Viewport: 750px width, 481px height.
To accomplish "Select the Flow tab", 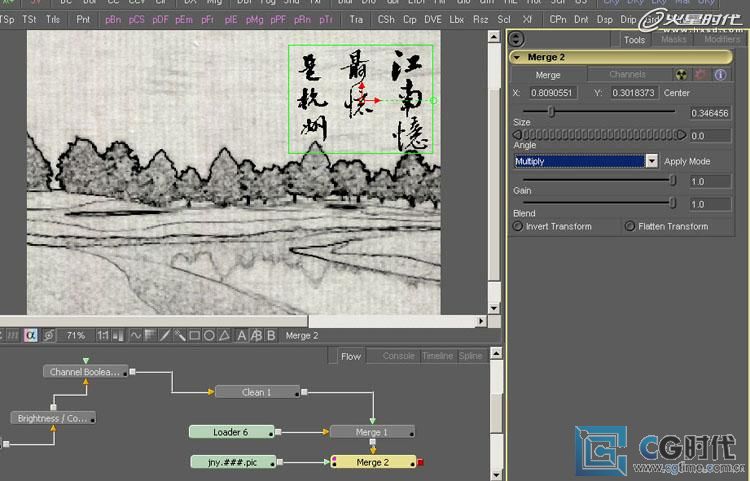I will [351, 356].
